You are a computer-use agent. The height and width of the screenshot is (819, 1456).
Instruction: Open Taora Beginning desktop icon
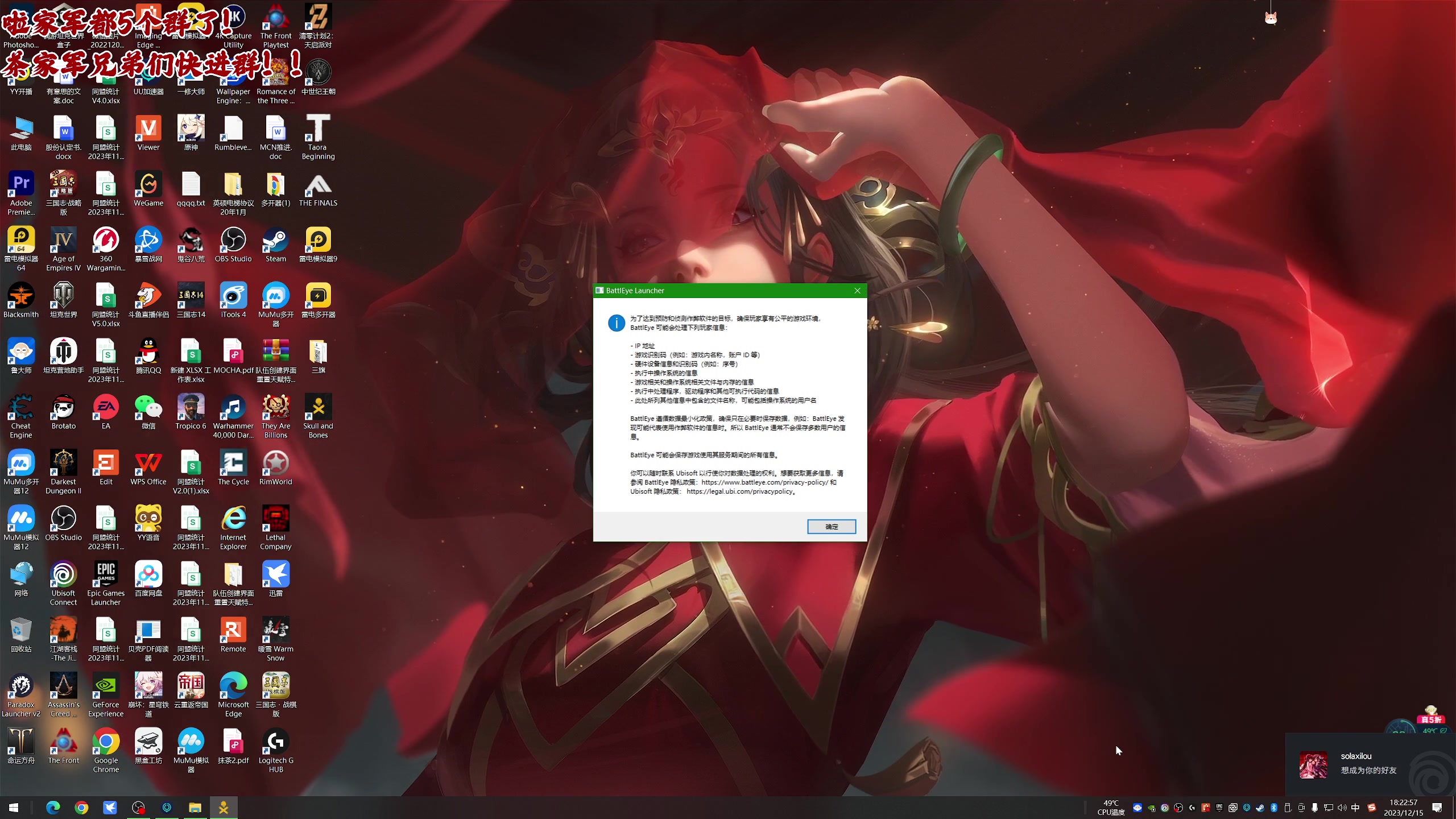tap(318, 138)
